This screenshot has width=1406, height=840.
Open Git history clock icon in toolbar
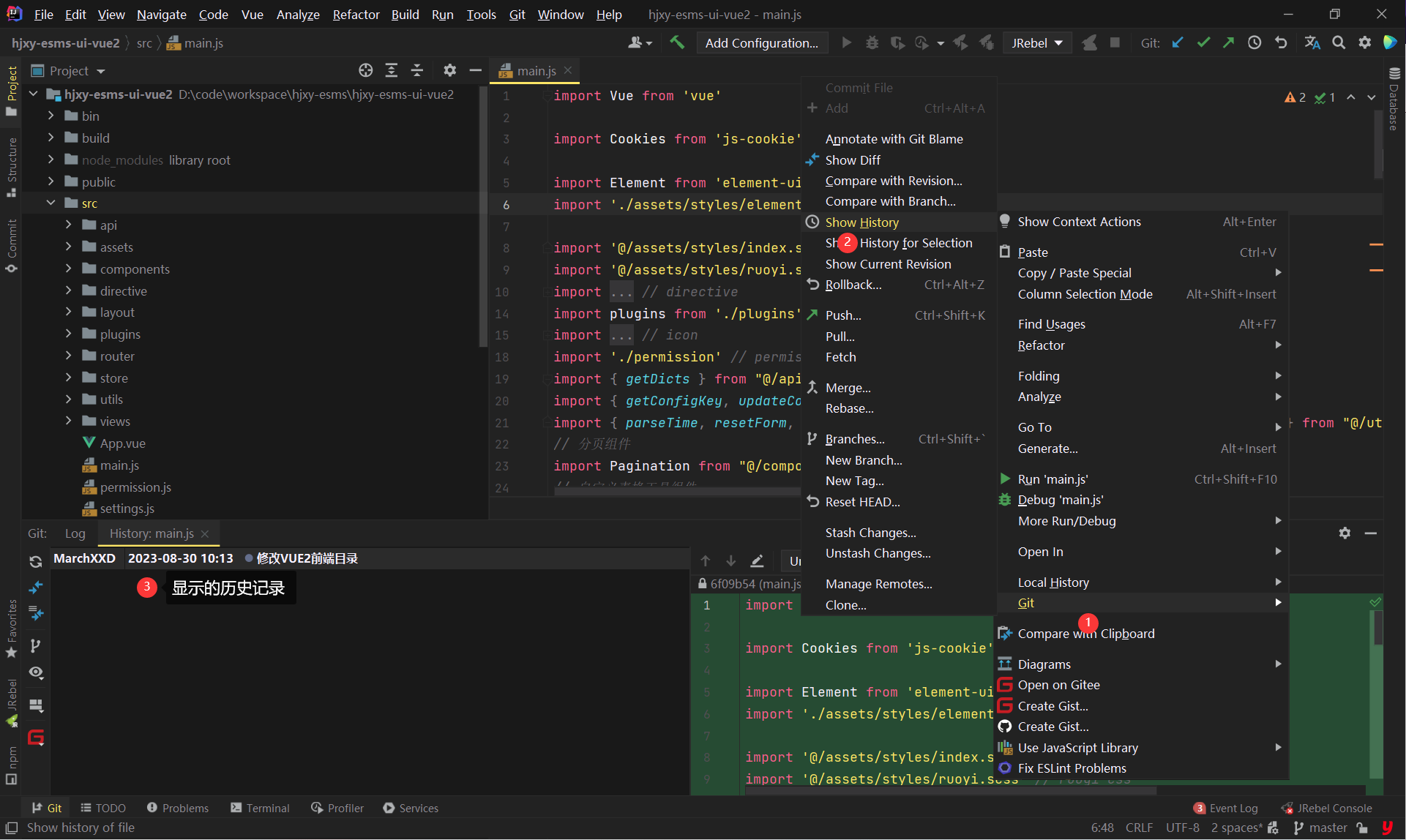point(1254,42)
